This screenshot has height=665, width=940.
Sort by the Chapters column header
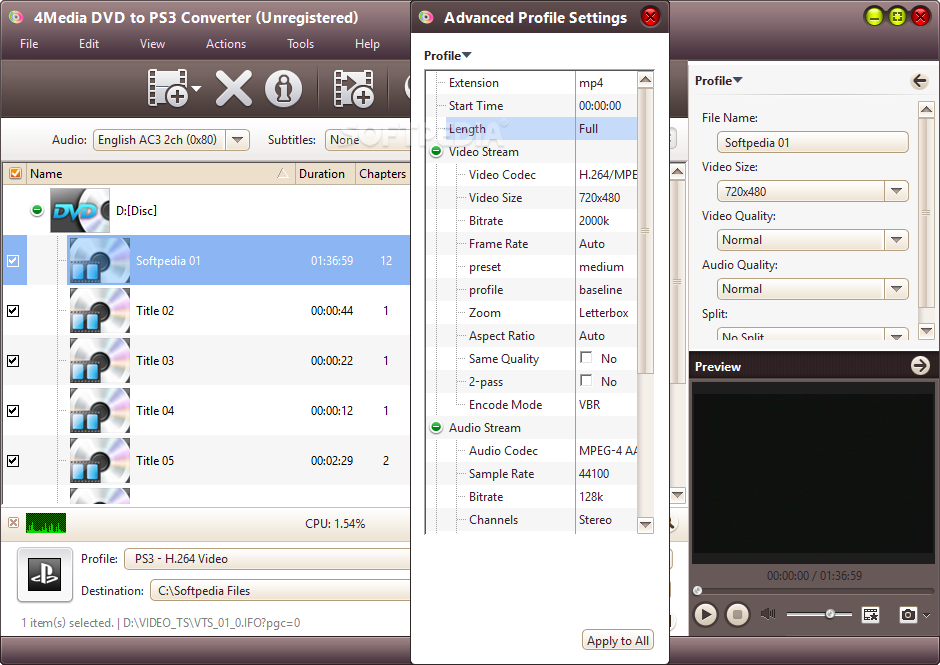382,173
